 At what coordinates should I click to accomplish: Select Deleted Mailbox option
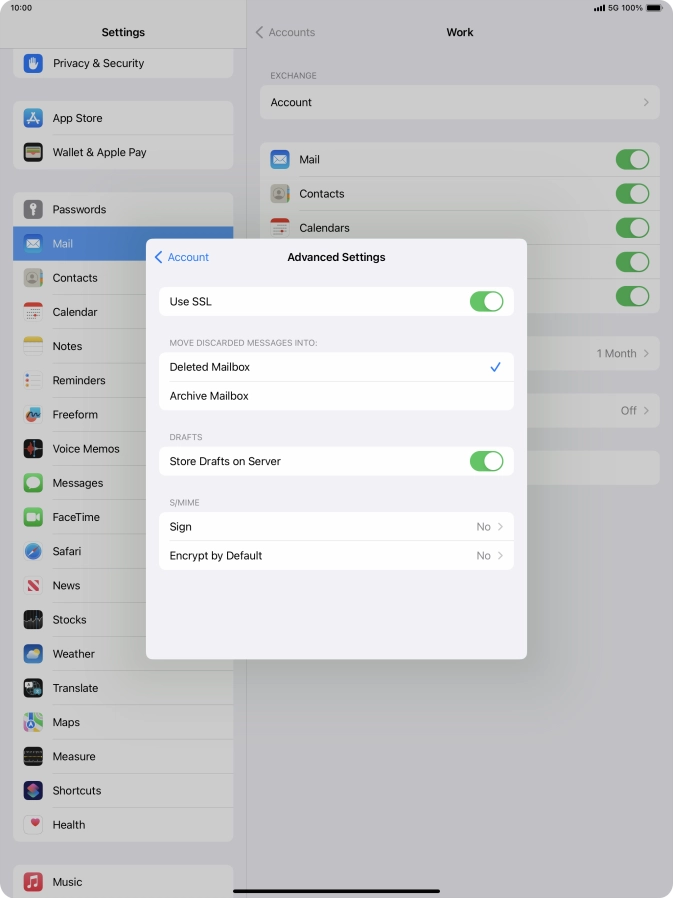(x=335, y=367)
